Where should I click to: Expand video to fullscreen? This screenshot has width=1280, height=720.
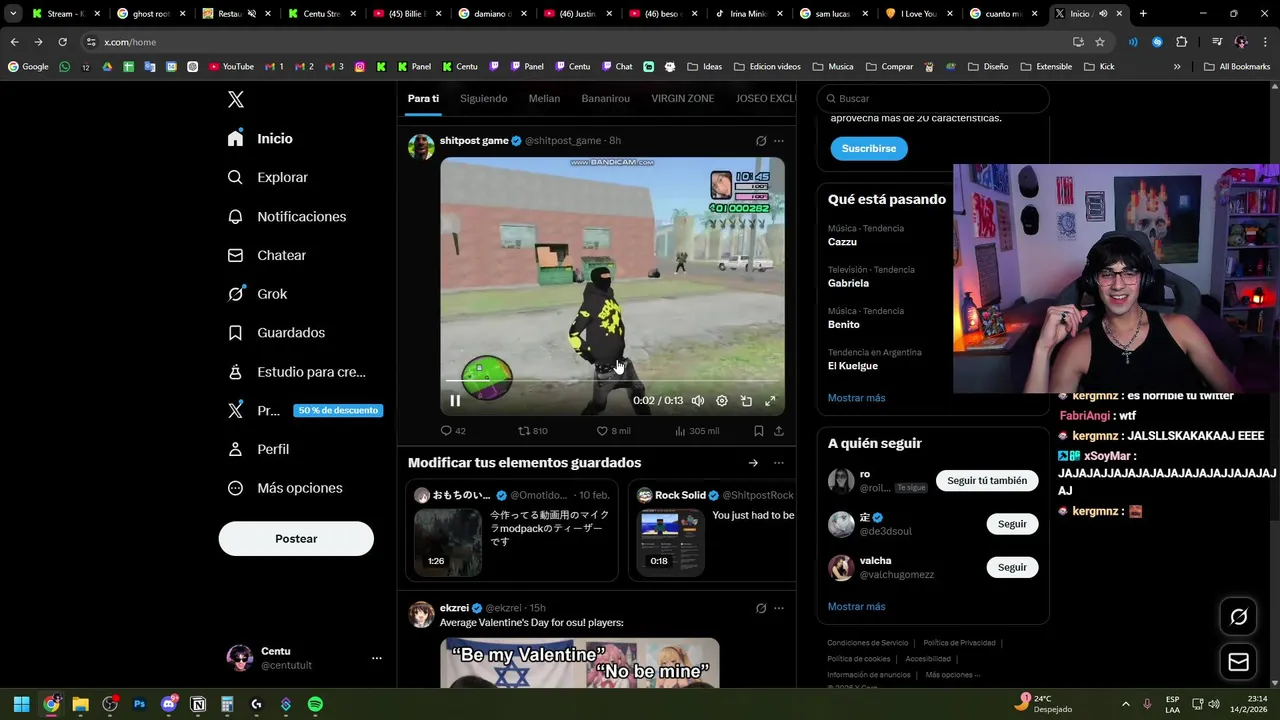click(770, 401)
